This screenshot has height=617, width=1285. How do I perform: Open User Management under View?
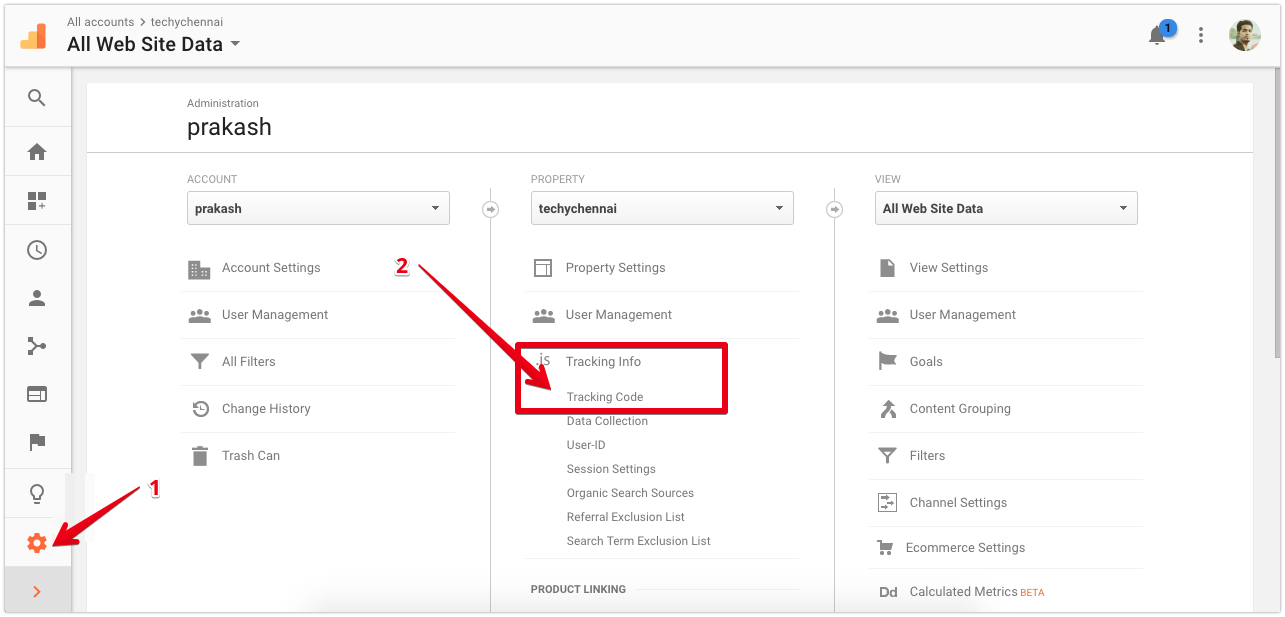tap(963, 315)
